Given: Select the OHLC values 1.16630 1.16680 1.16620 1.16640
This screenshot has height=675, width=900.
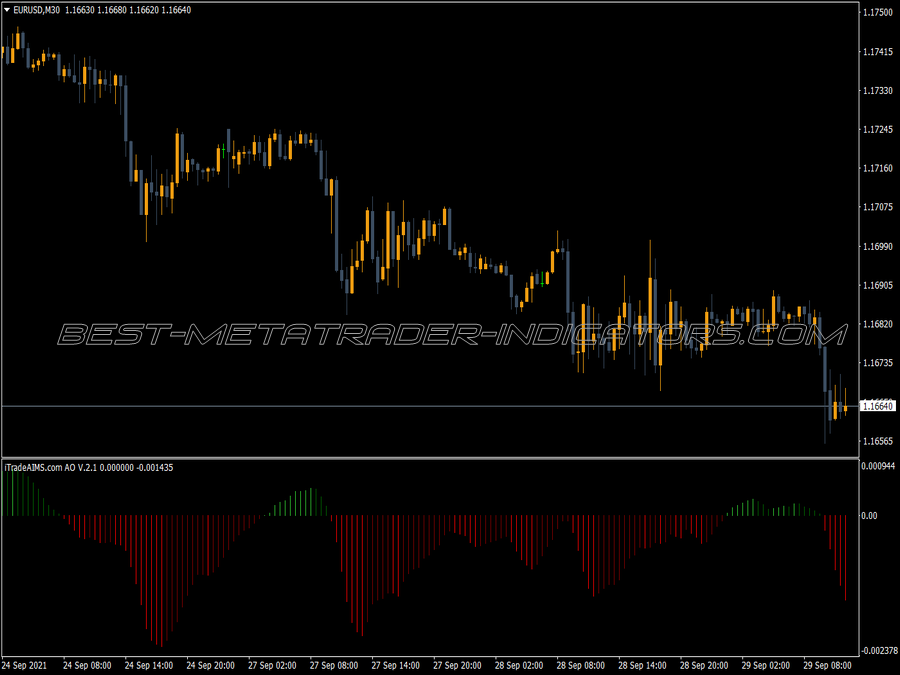Looking at the screenshot, I should point(128,10).
